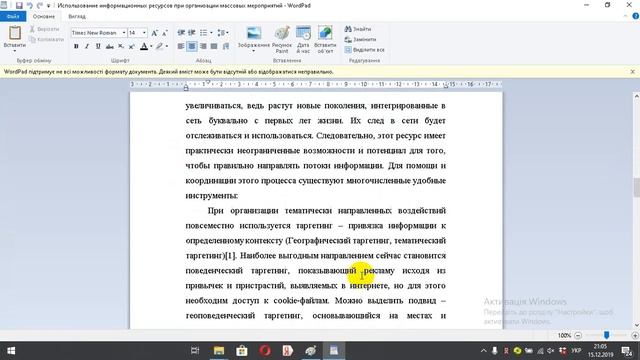Click the Grow font icon

(x=154, y=33)
